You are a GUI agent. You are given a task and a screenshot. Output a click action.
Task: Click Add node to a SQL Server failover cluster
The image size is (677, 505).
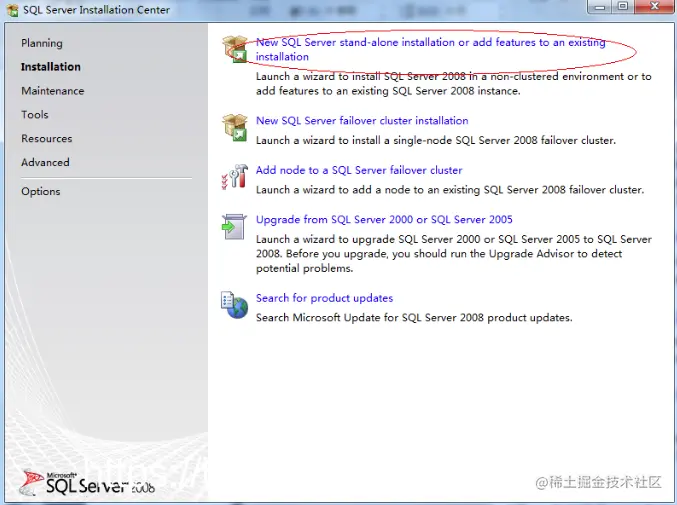tap(359, 170)
